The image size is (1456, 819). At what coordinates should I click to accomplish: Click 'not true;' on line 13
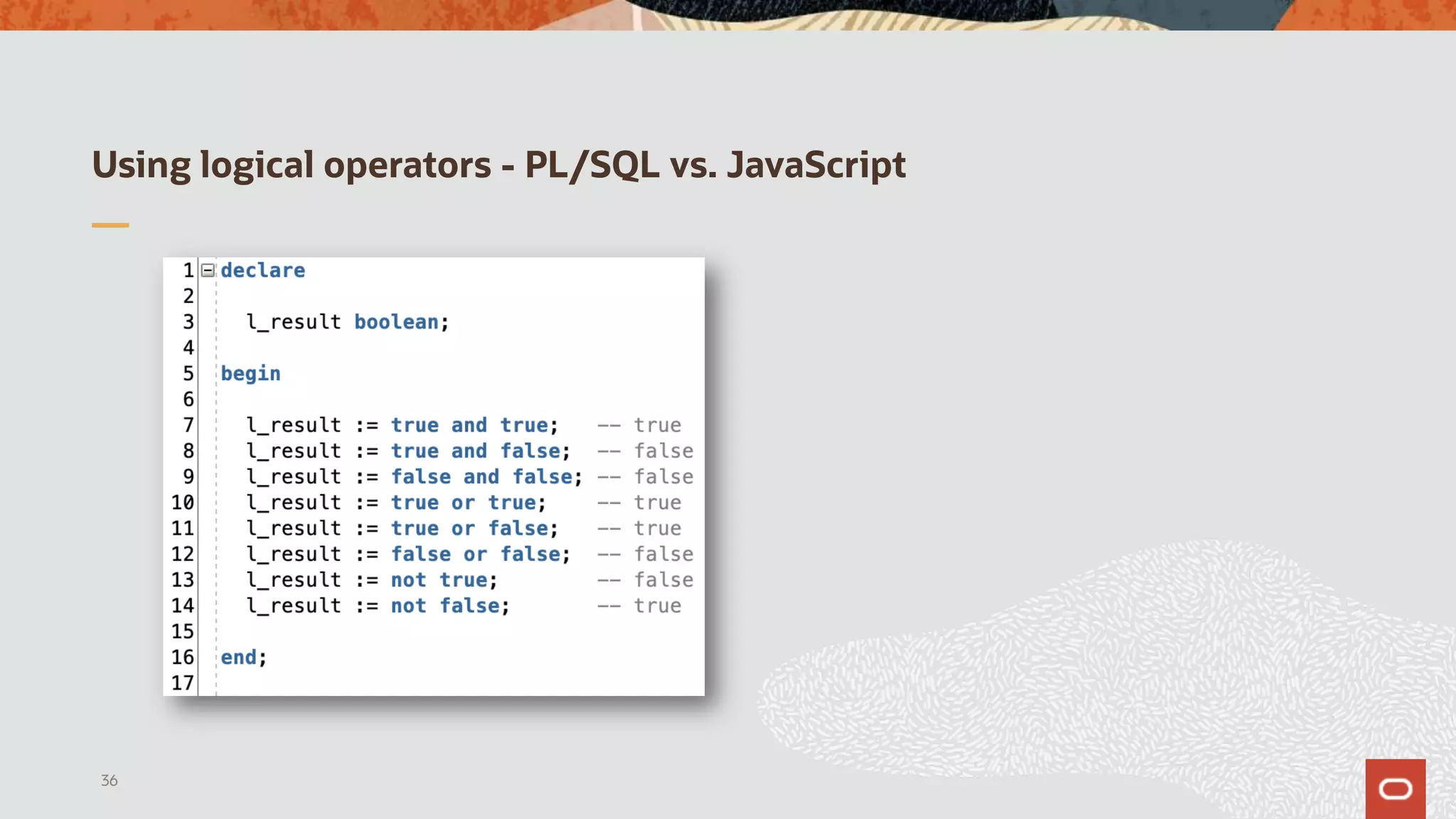coord(444,580)
